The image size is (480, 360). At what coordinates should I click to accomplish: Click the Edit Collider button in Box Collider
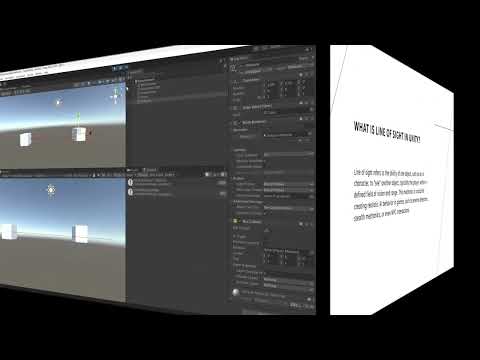coord(267,230)
